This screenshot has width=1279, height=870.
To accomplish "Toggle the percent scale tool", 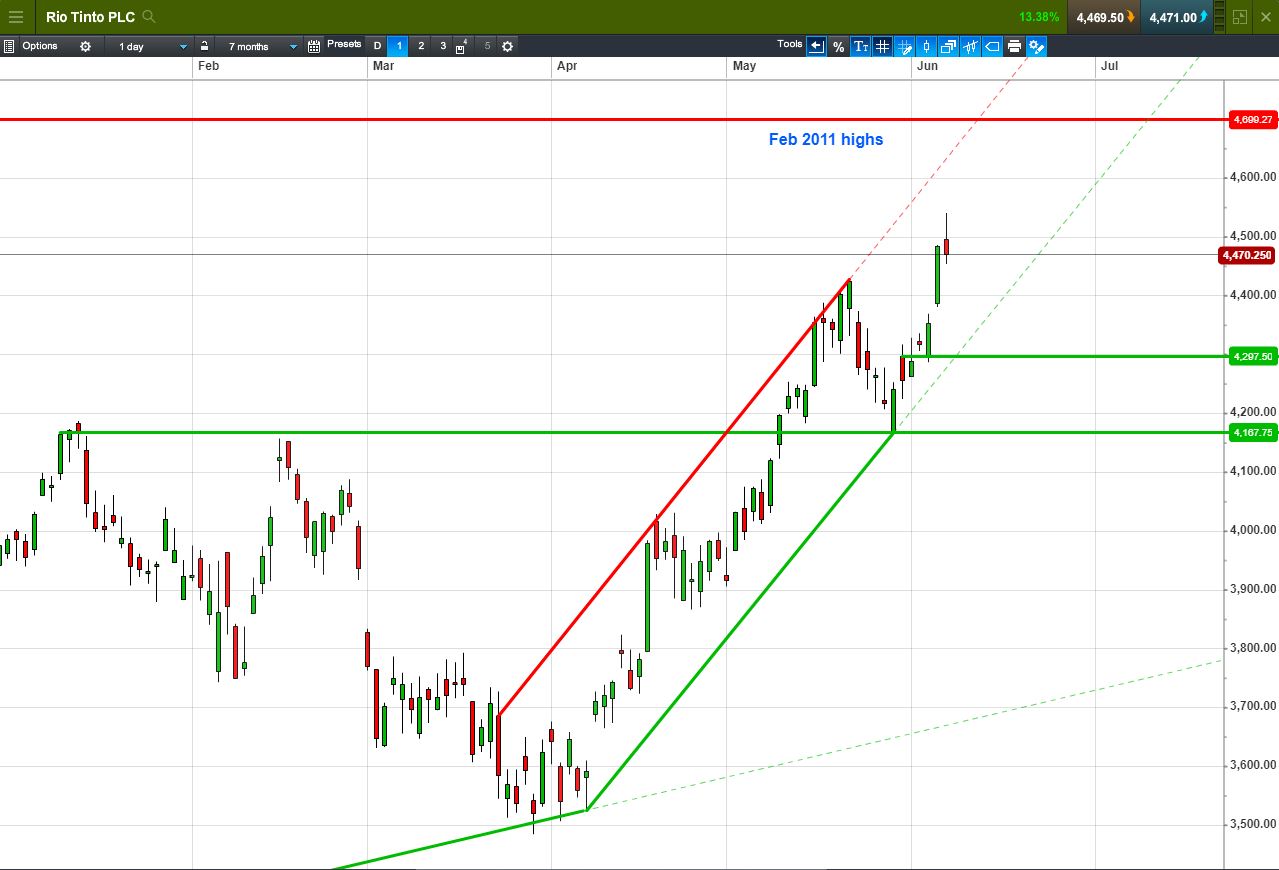I will pos(838,46).
